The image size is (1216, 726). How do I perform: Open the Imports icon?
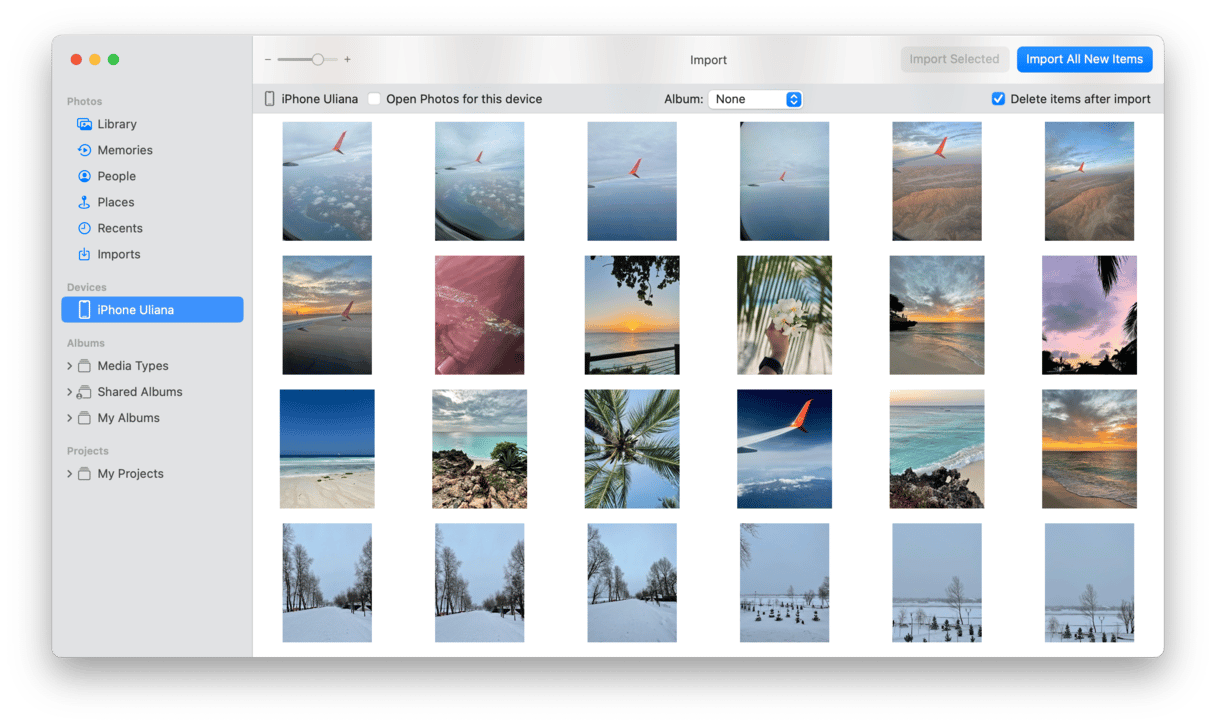85,254
